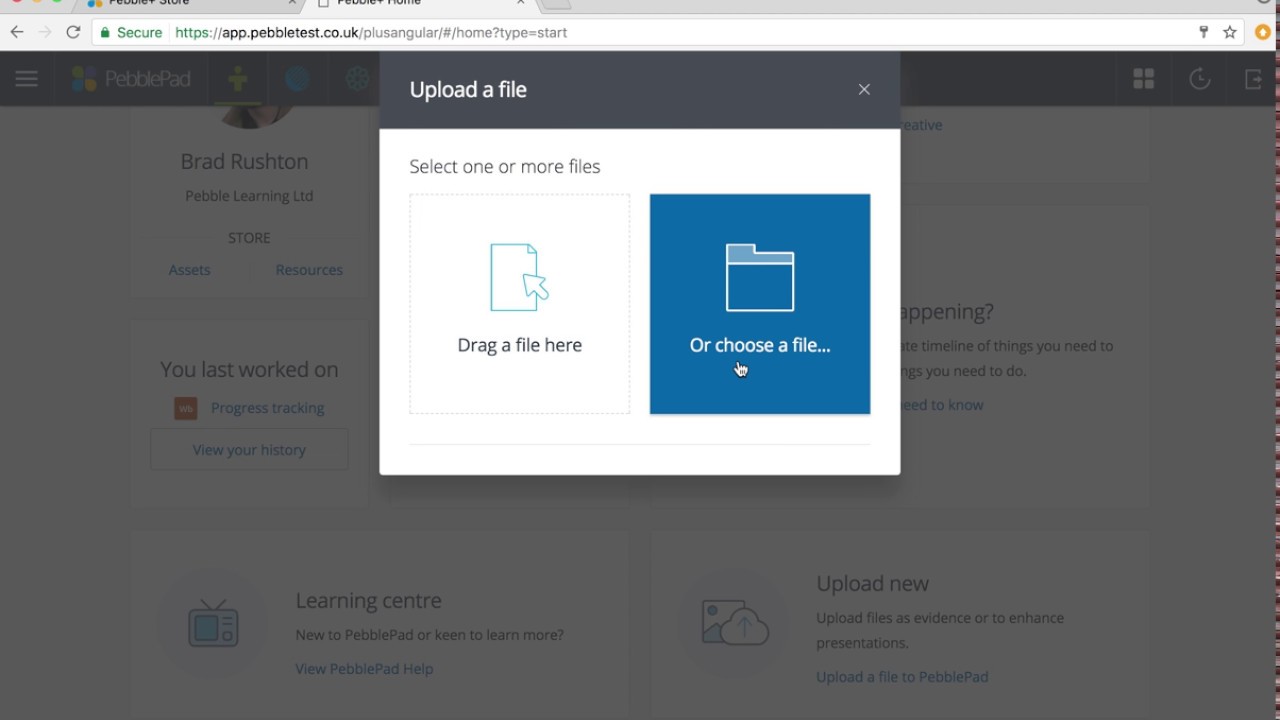Go back with browser back arrow

17,32
